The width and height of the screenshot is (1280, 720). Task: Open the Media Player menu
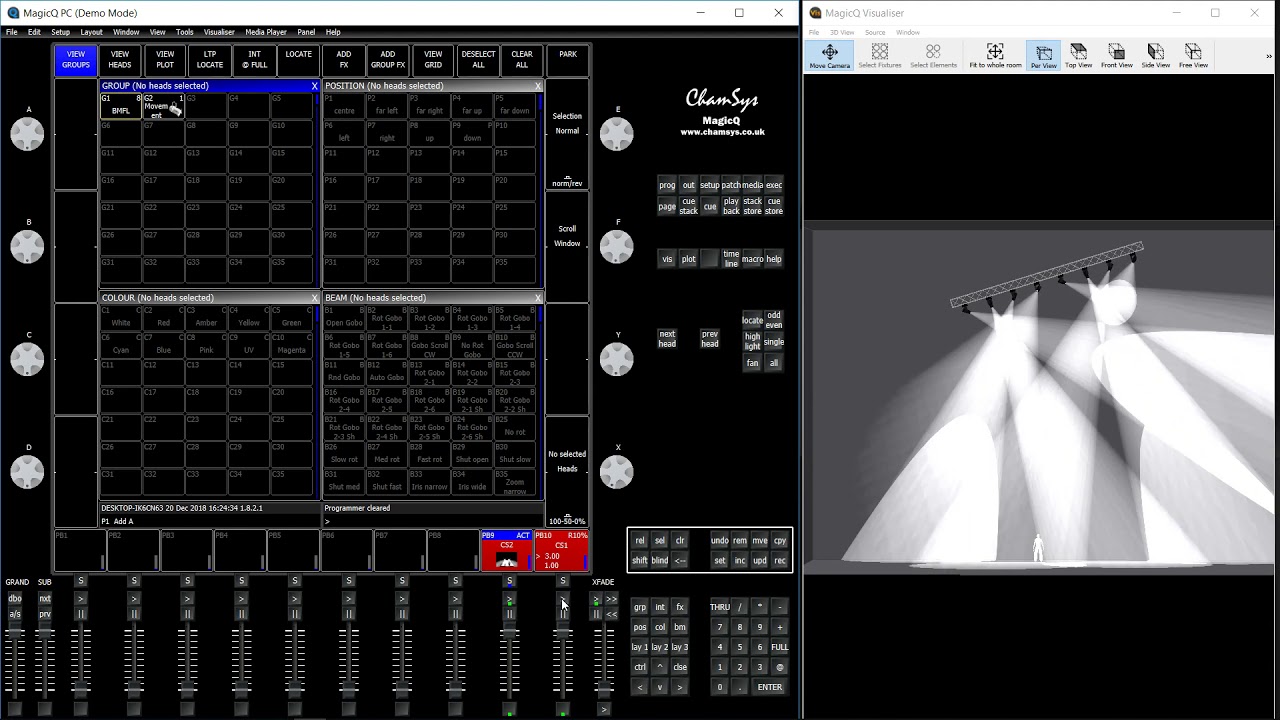click(x=266, y=32)
